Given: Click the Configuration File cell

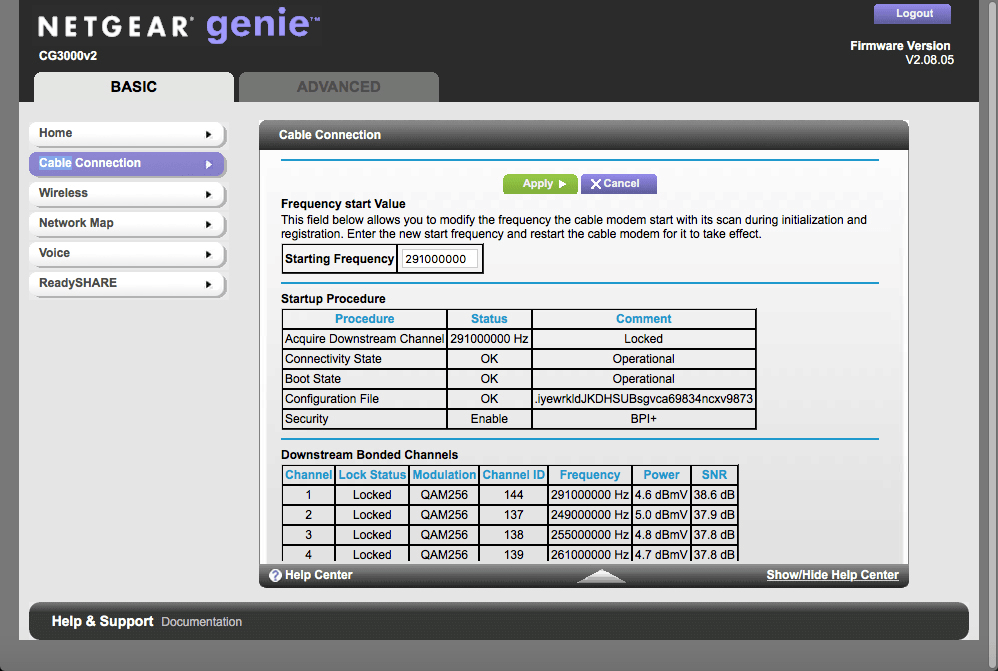Looking at the screenshot, I should coord(365,399).
